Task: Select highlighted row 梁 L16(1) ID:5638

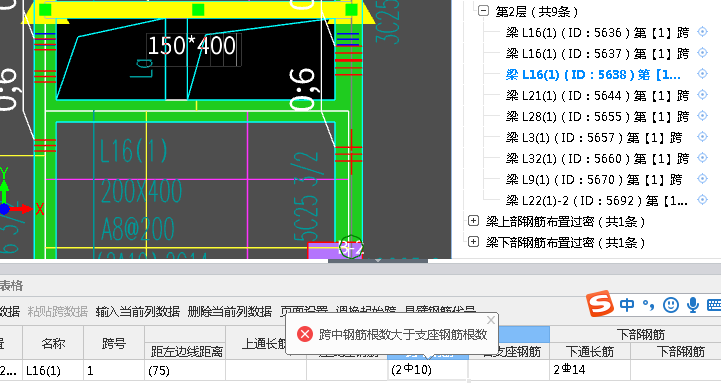Action: pyautogui.click(x=593, y=75)
